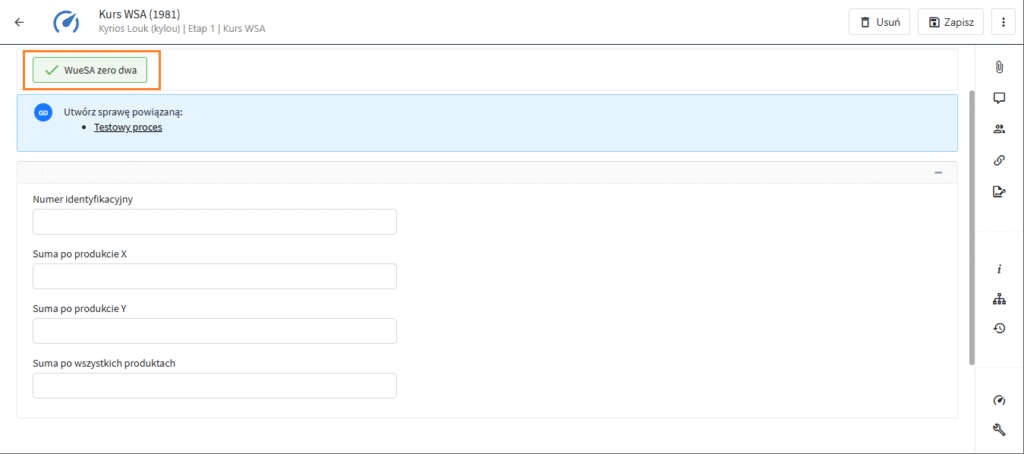
Task: Open attachments via the paperclip icon
Action: coord(998,67)
